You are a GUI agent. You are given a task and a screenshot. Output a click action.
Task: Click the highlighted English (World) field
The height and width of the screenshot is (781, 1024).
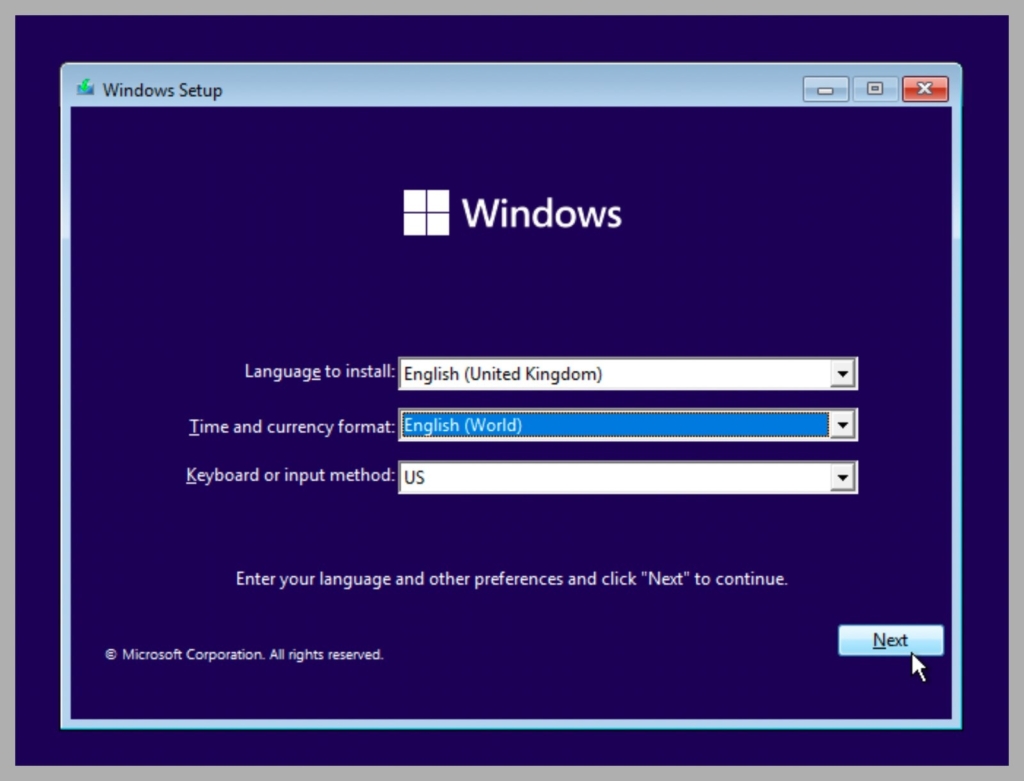coord(614,426)
